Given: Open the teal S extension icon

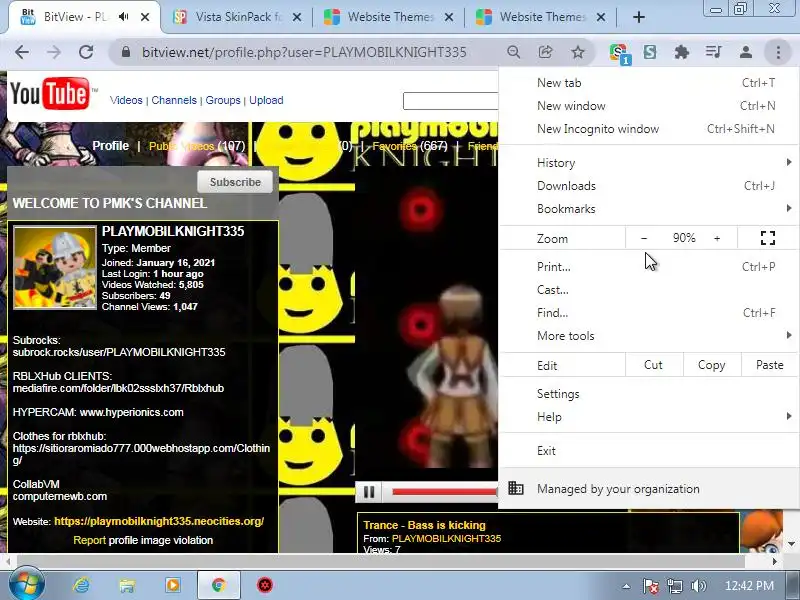Looking at the screenshot, I should click(650, 52).
